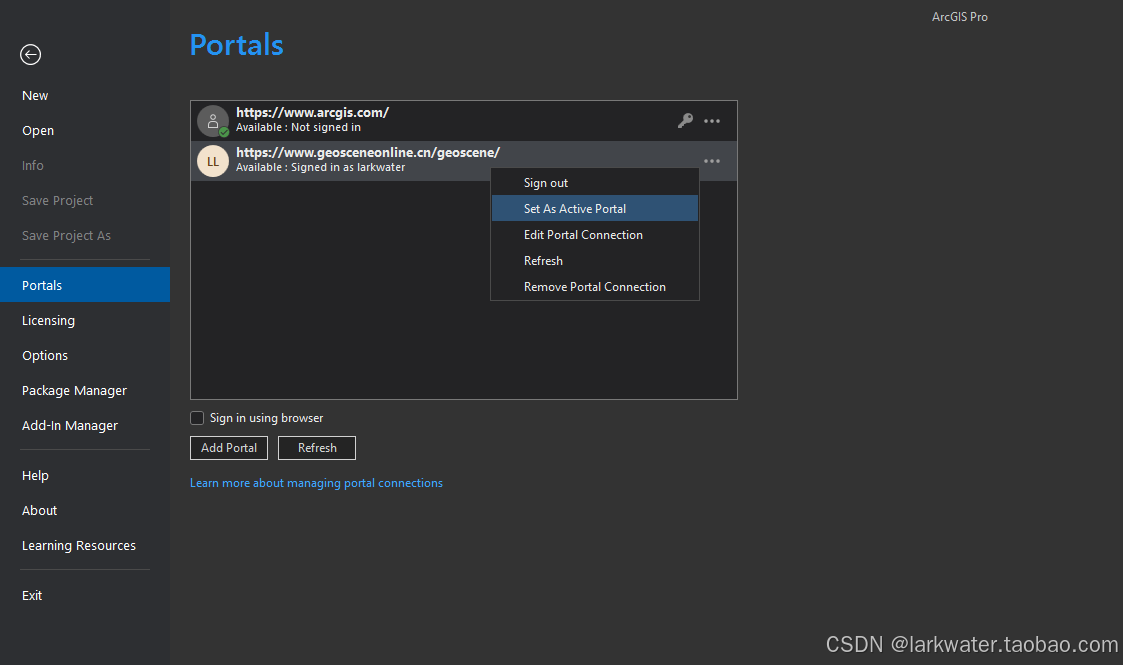Choose Remove Portal Connection
The width and height of the screenshot is (1123, 665).
[x=594, y=286]
